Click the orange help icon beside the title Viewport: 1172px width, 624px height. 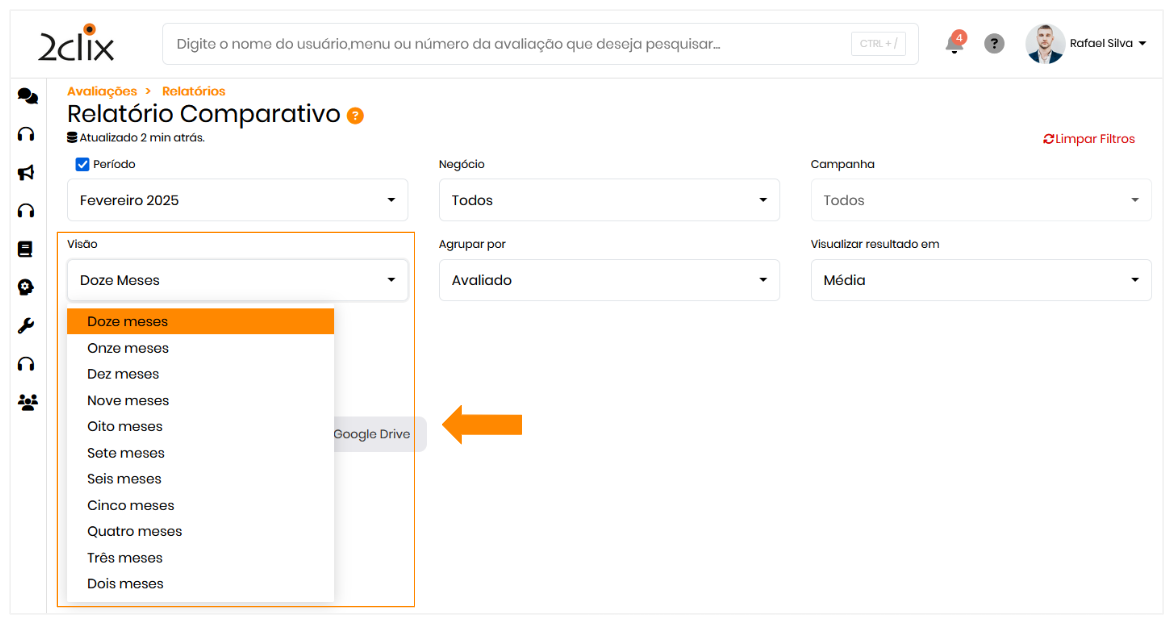[355, 116]
